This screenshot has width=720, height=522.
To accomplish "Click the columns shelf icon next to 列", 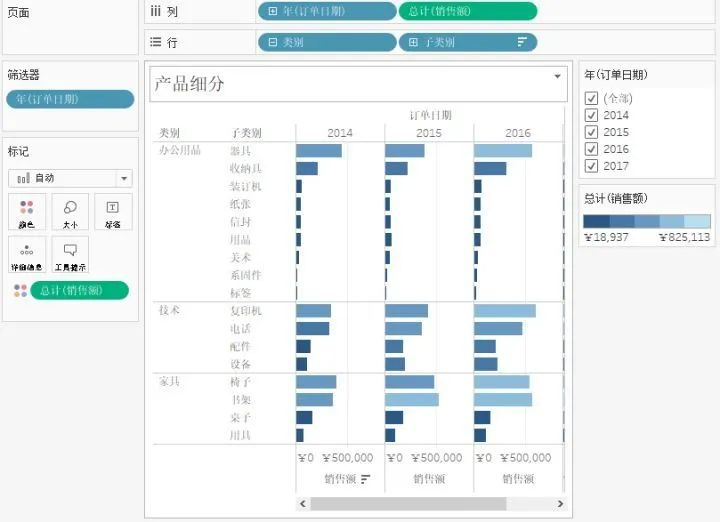I will point(156,11).
